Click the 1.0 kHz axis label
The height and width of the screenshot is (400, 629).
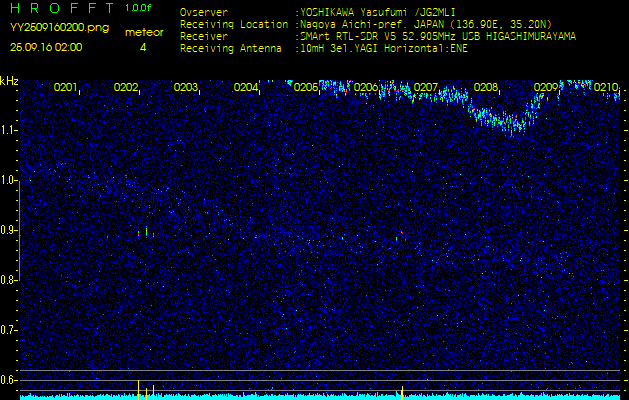click(10, 181)
